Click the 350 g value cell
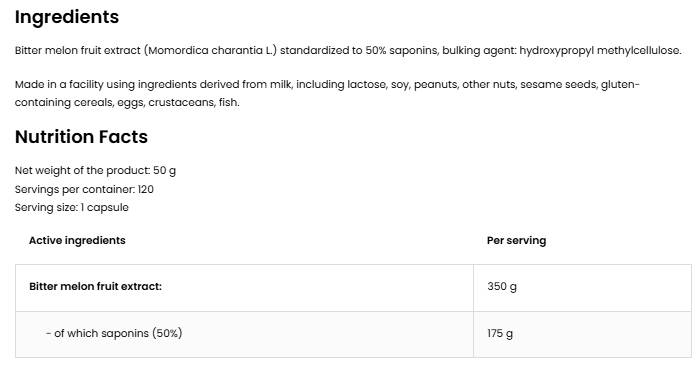The image size is (700, 368). point(582,288)
